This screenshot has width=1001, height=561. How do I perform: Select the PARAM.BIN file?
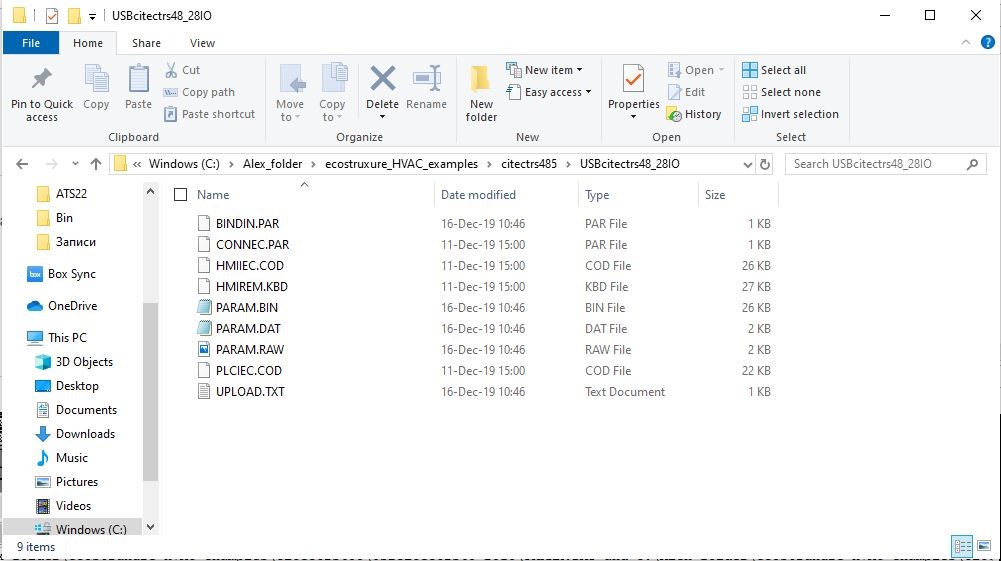pos(246,308)
